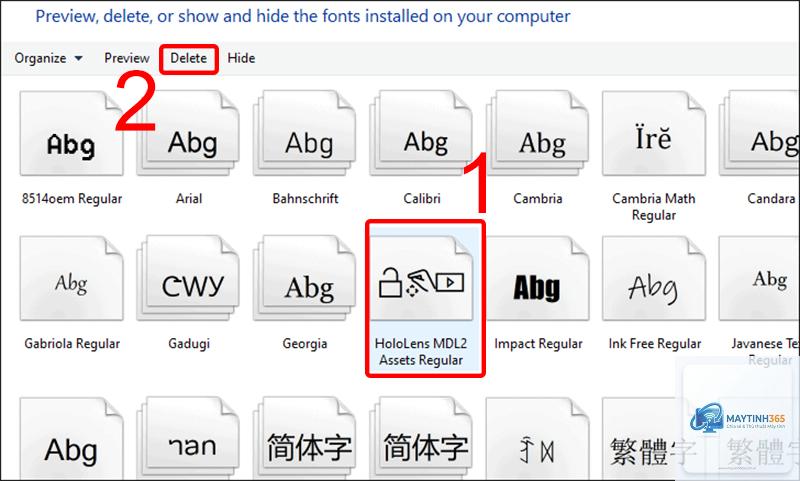Select the Simplified Chinese font icon below HoloLens
Image resolution: width=800 pixels, height=481 pixels.
(421, 439)
